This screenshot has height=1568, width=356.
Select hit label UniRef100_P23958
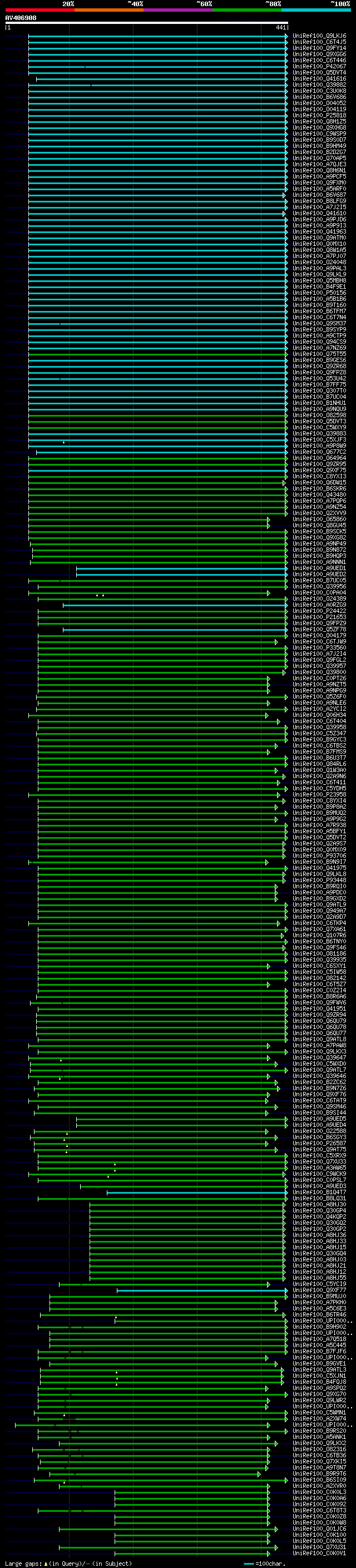319,794
